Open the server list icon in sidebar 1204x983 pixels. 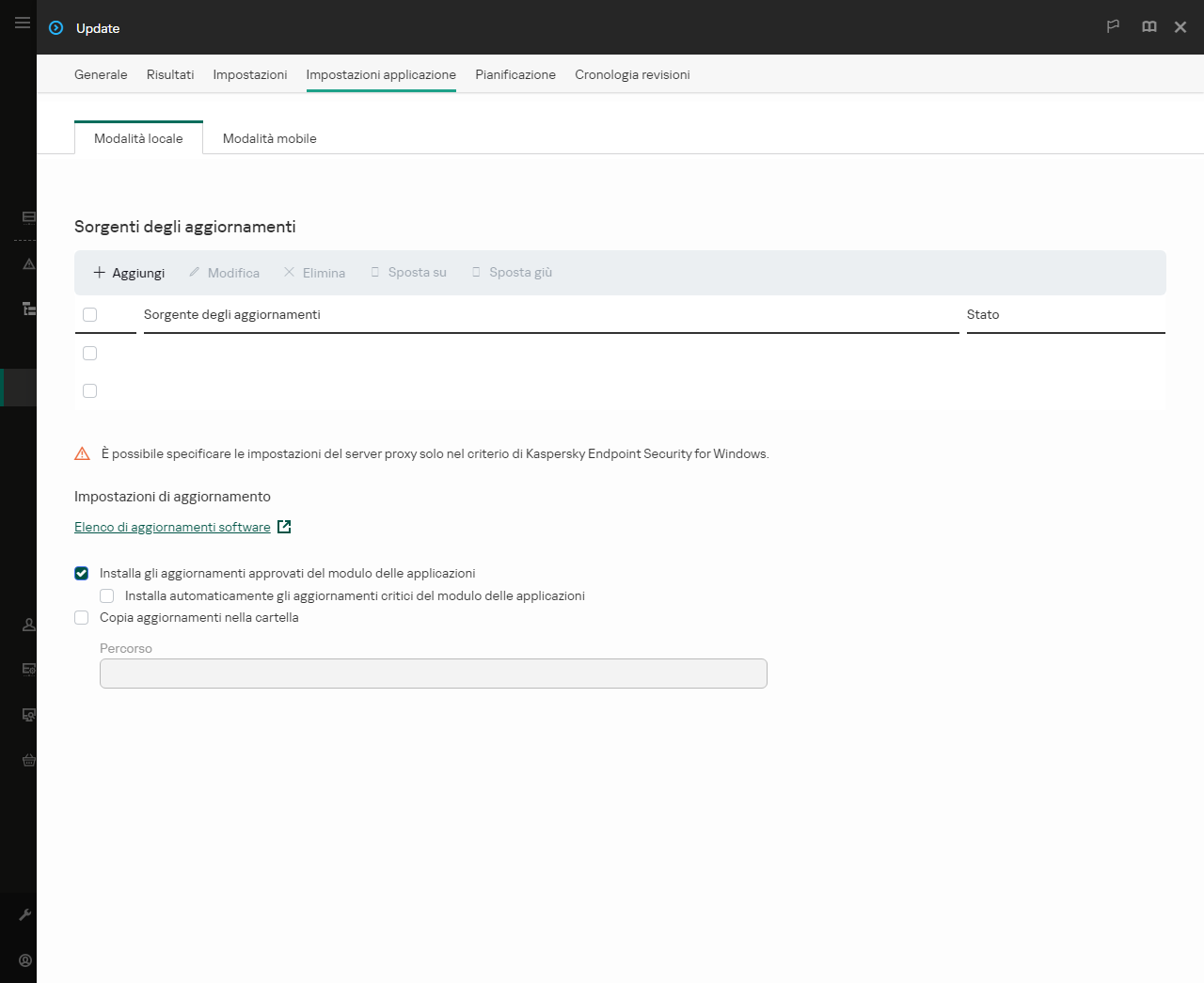29,217
